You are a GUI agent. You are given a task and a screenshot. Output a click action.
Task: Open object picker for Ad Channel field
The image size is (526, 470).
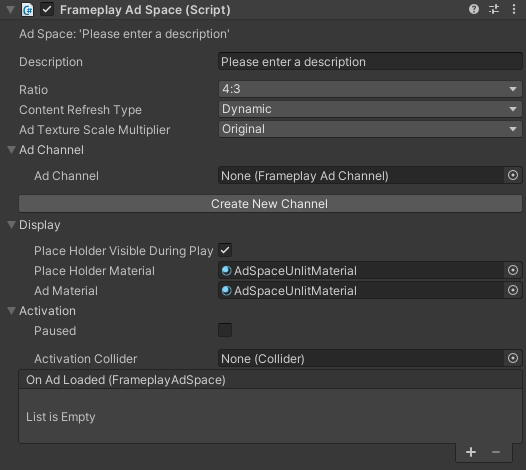[x=513, y=175]
